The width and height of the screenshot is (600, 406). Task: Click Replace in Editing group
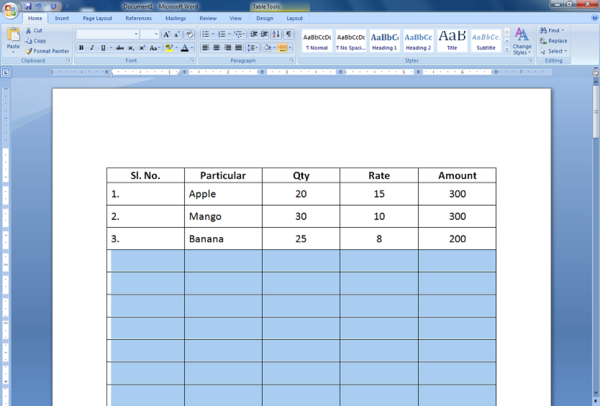pos(553,41)
